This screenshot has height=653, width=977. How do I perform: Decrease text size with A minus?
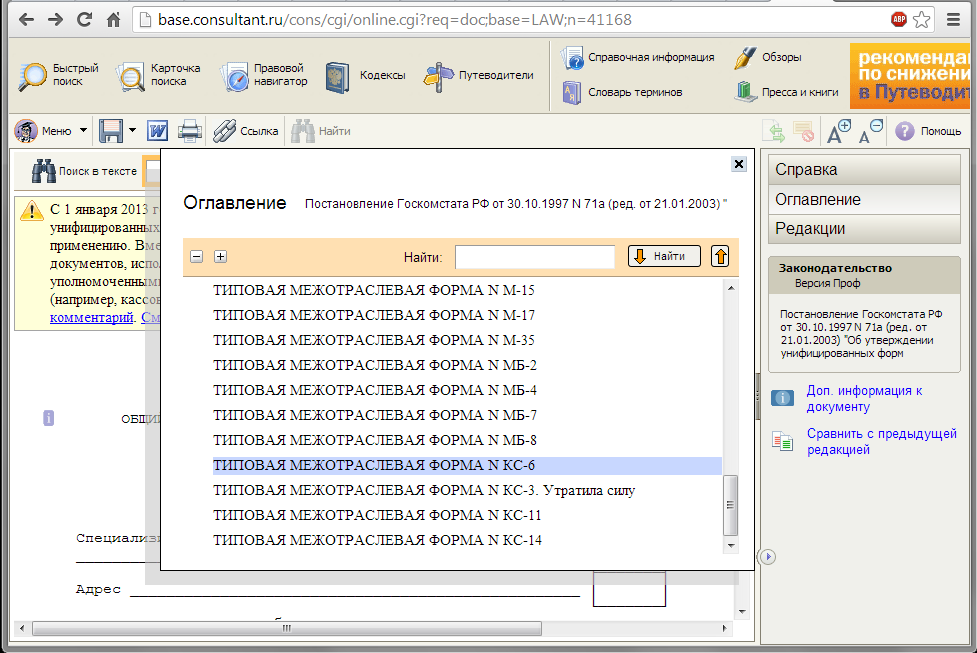click(871, 131)
